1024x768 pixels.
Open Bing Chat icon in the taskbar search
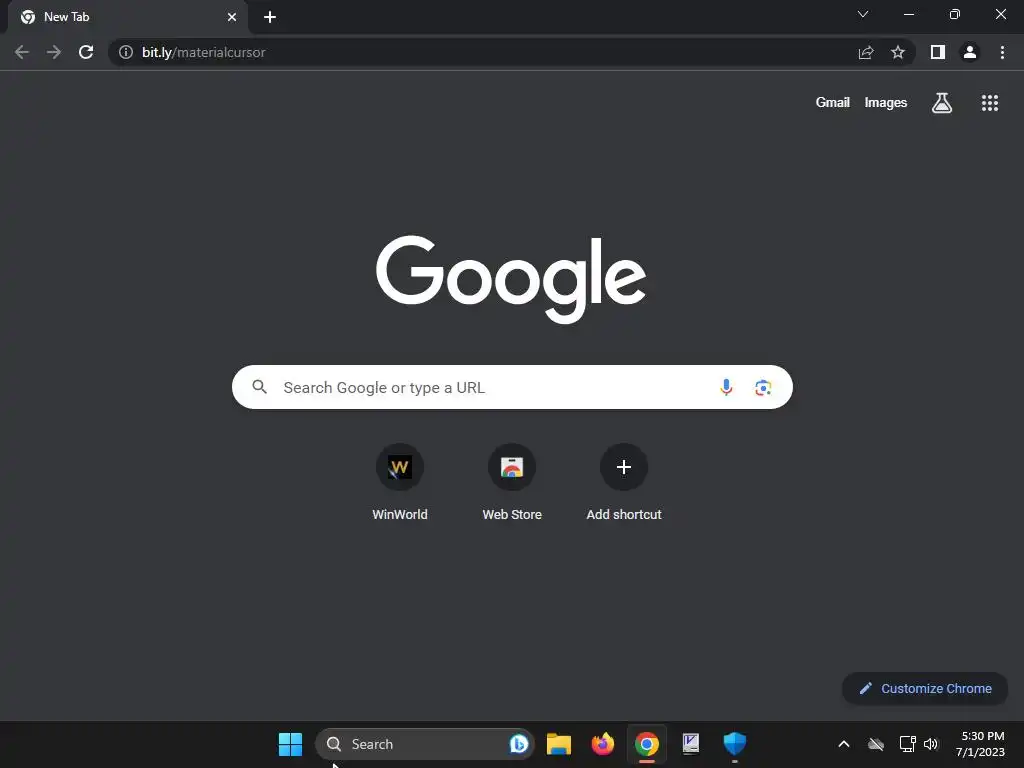click(519, 744)
